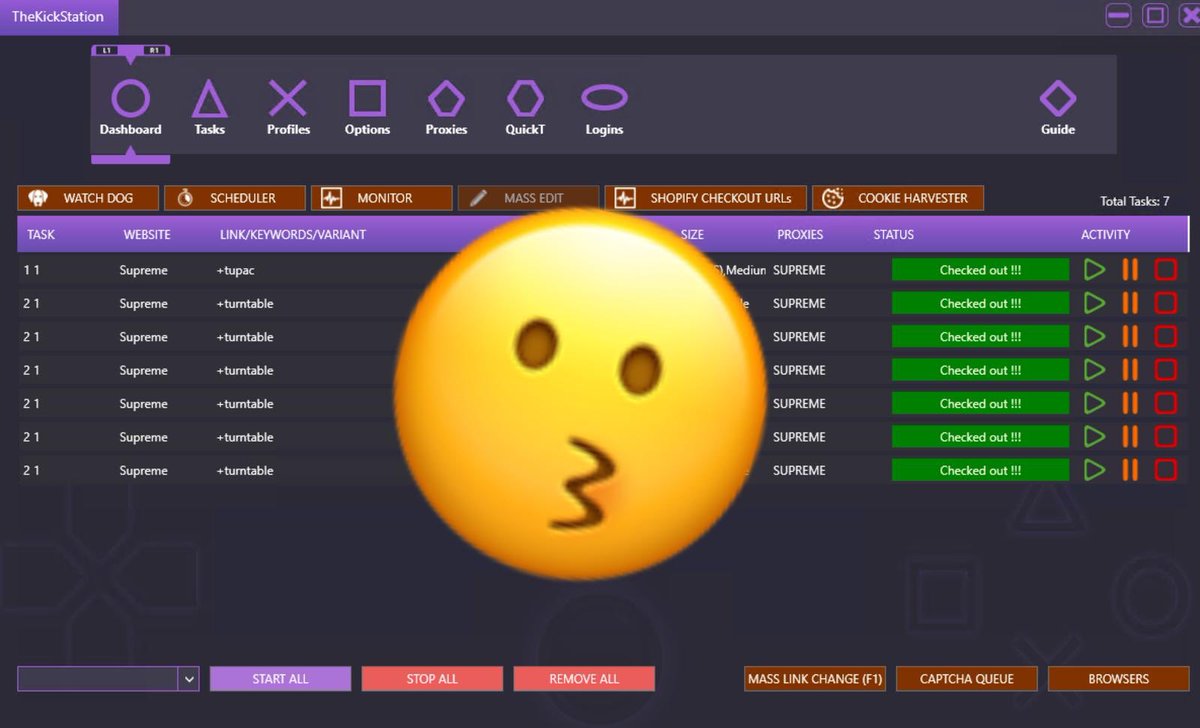1200x728 pixels.
Task: Open the Monitor tool
Action: click(381, 198)
